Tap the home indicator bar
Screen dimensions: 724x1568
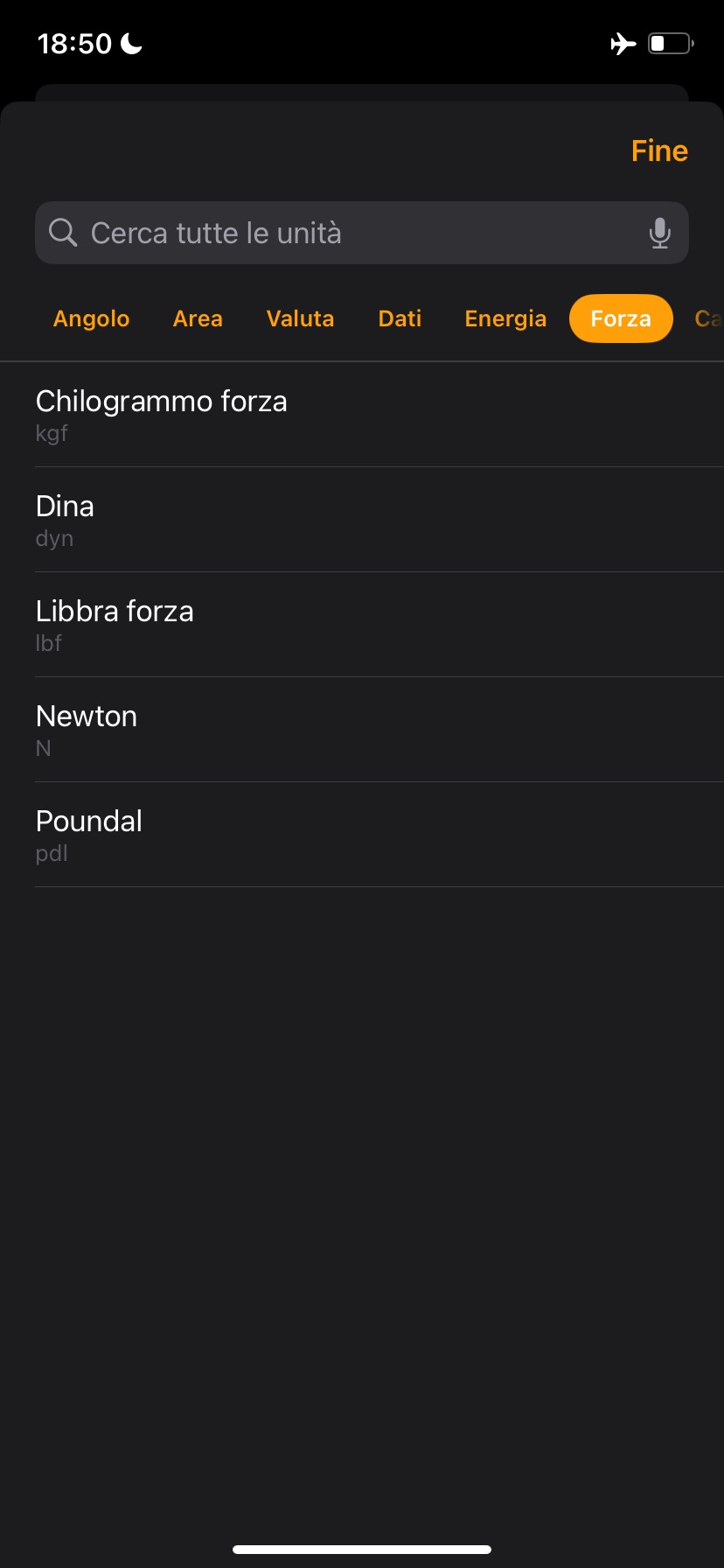point(362,1550)
